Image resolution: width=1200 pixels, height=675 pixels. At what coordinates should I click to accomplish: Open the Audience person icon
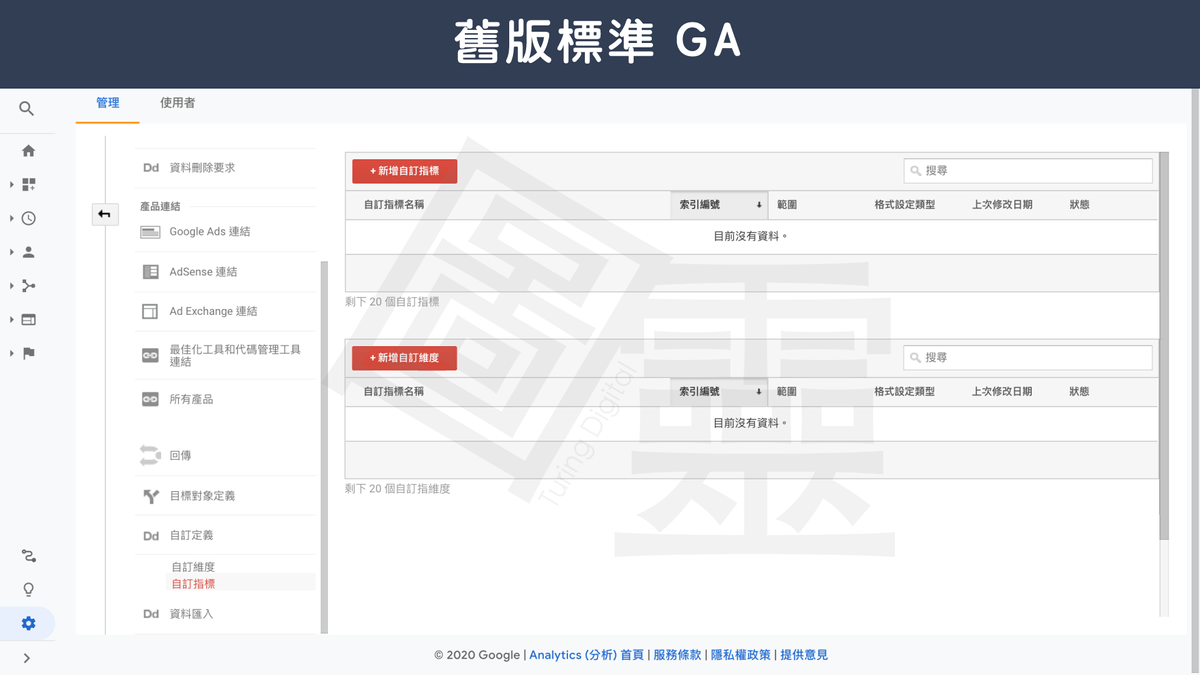coord(28,252)
